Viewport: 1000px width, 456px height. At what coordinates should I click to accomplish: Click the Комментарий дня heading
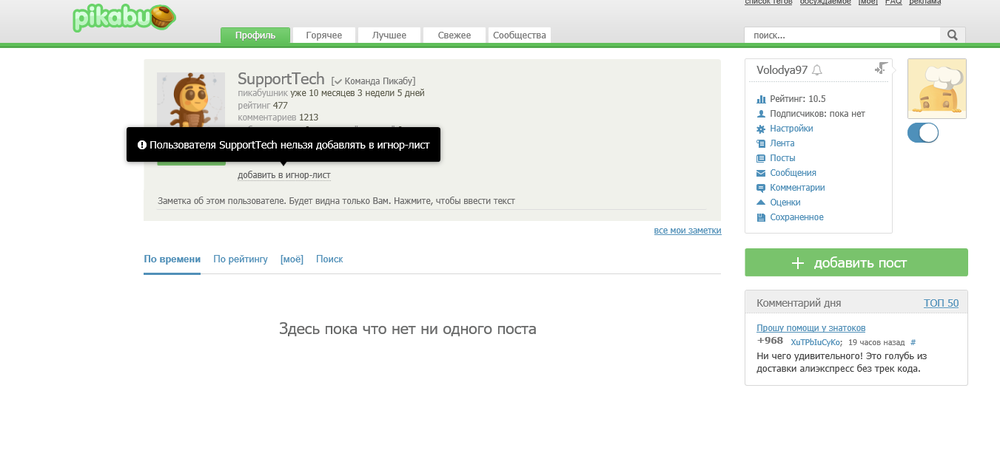coord(798,303)
